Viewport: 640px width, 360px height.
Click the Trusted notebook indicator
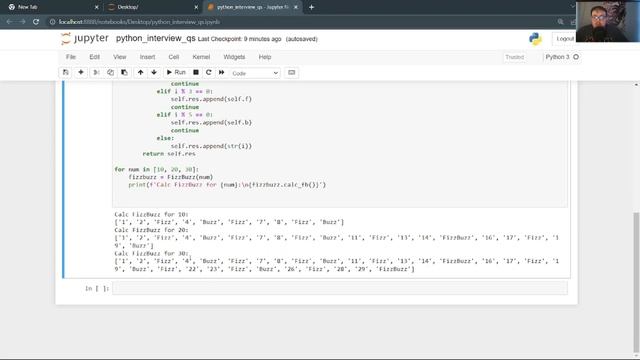(514, 57)
